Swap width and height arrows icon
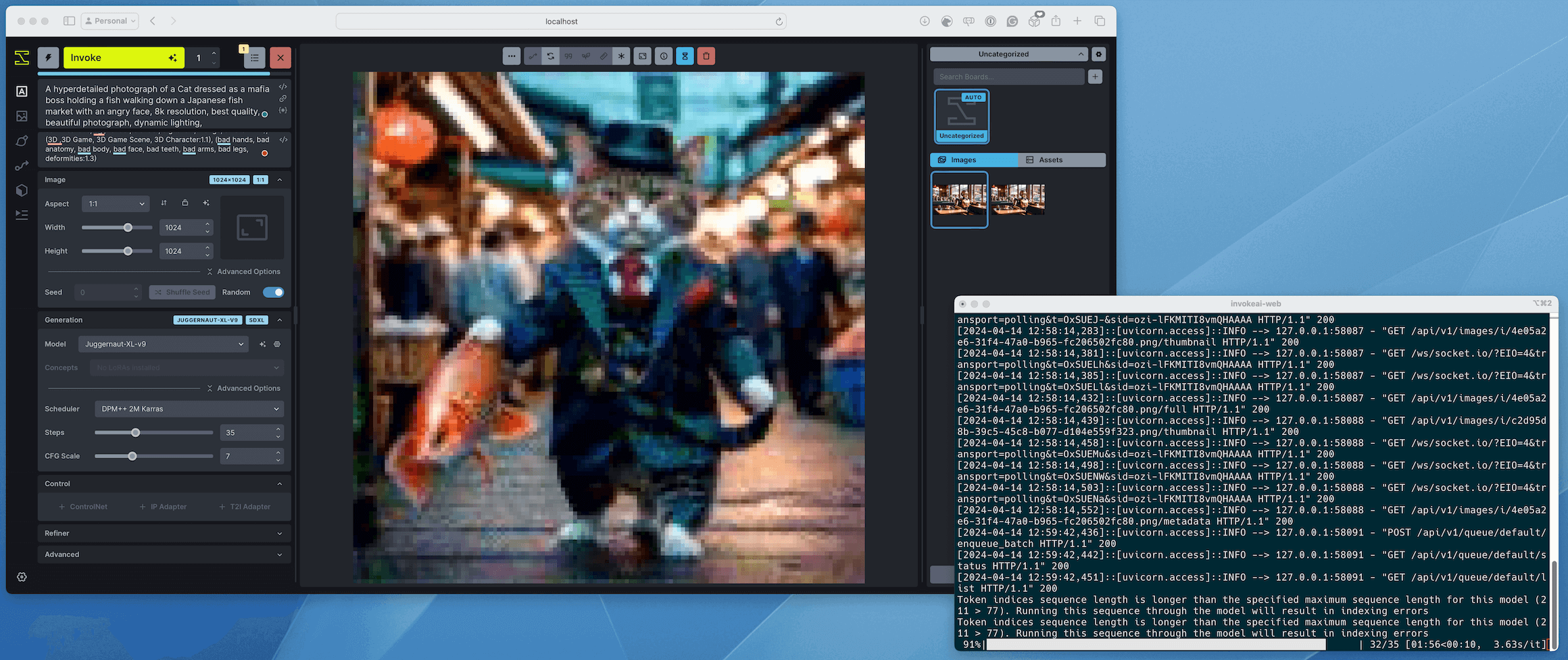Viewport: 1568px width, 660px height. (x=164, y=203)
